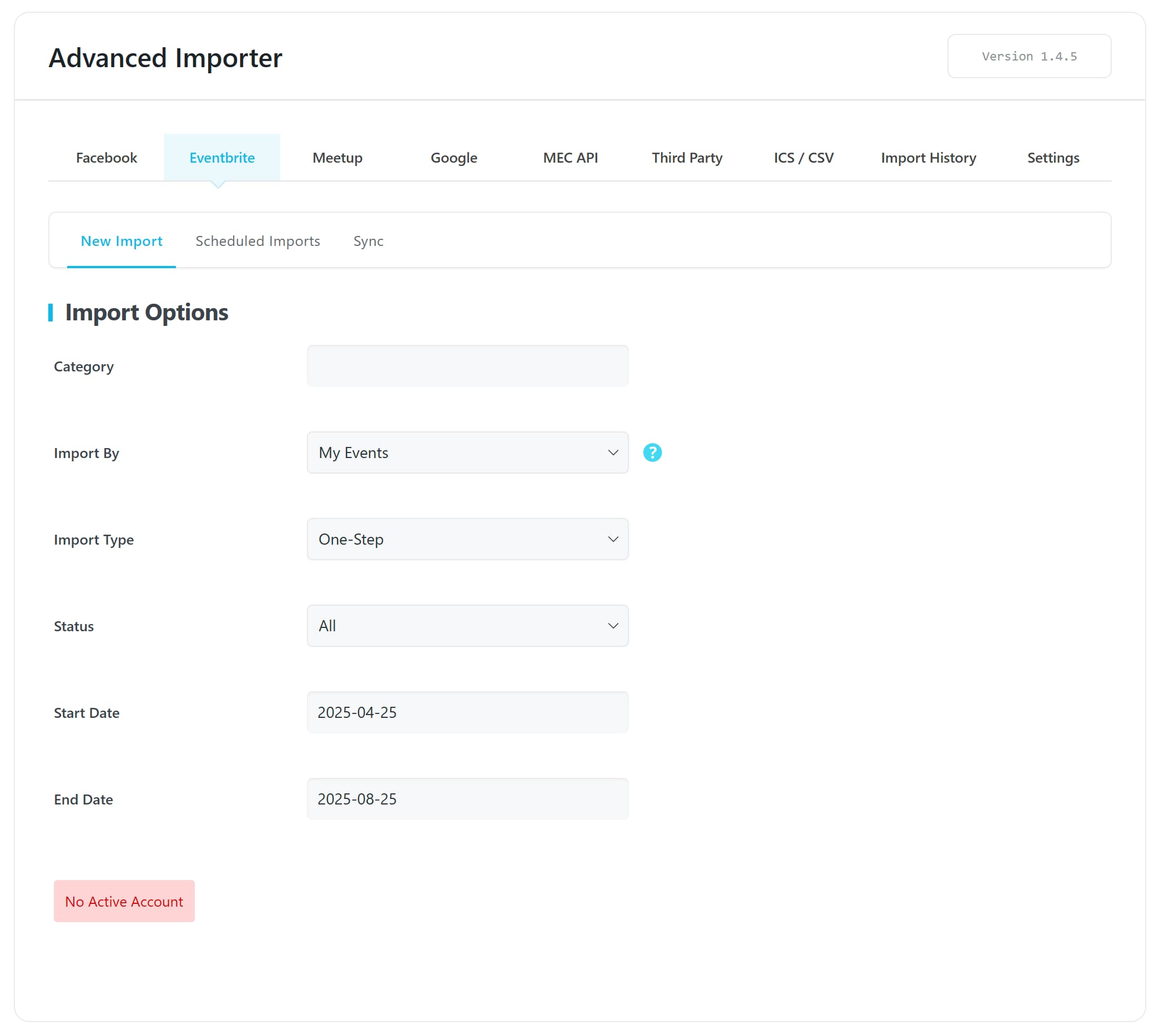Switch to the MEC API tab
This screenshot has height=1036, width=1164.
pos(570,158)
